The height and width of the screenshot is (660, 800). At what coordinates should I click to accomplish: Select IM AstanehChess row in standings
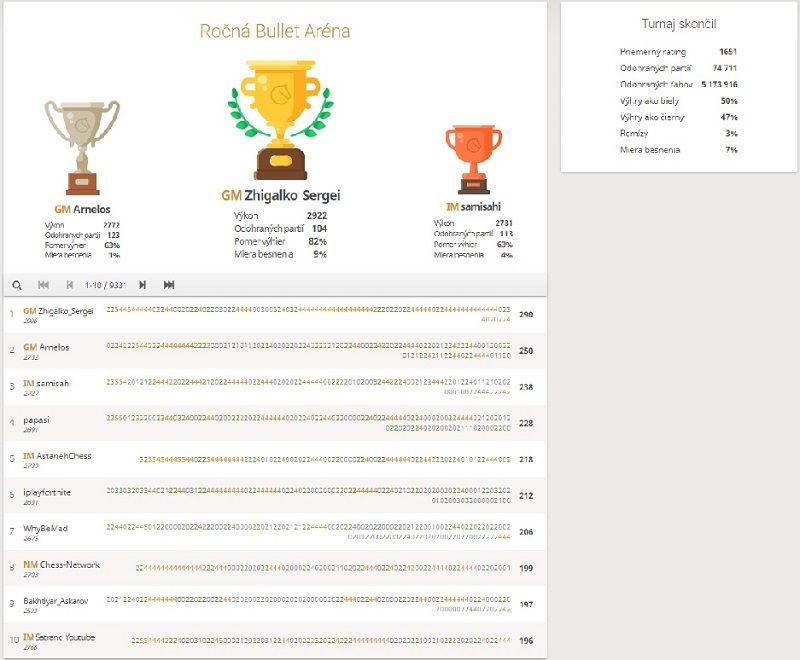pos(57,456)
